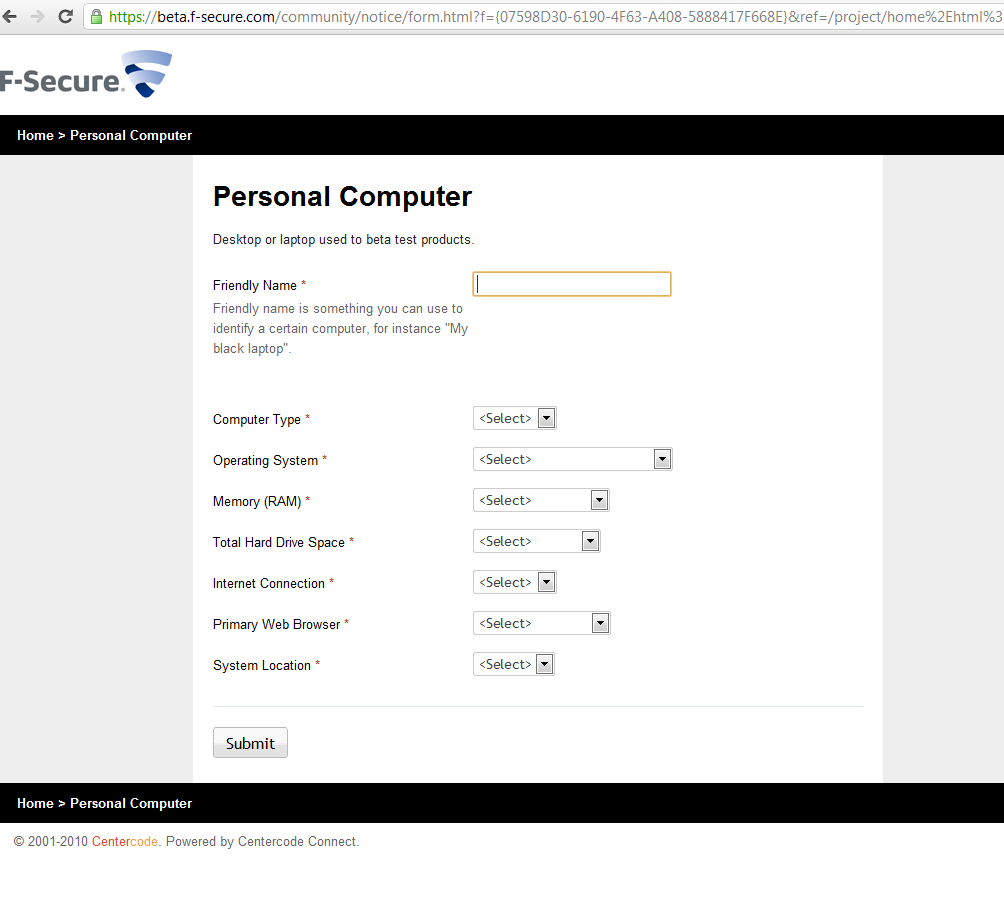Click the Operating System label
This screenshot has width=1004, height=922.
coord(265,460)
